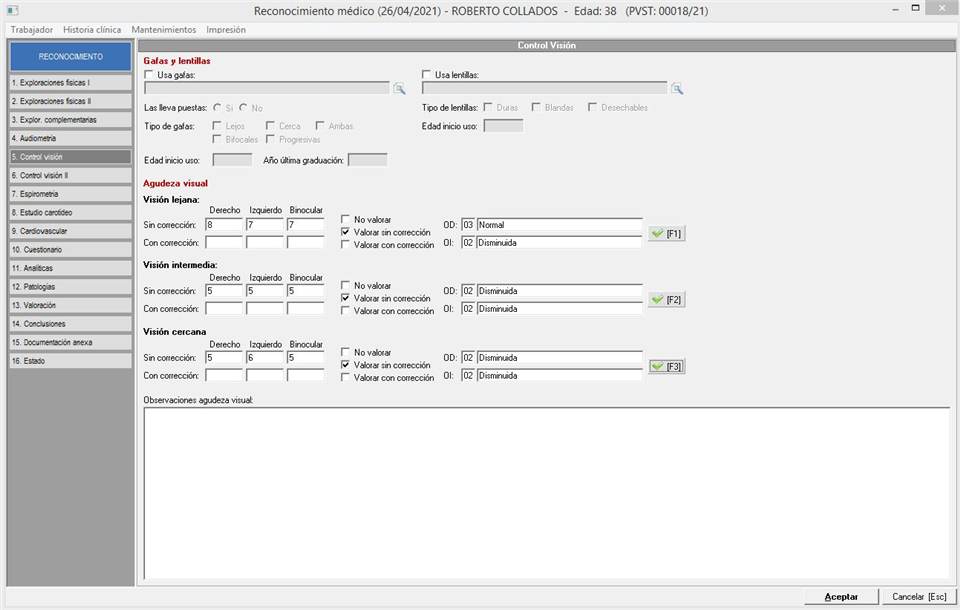
Task: Click the search icon beside the glasses field
Action: tap(399, 89)
